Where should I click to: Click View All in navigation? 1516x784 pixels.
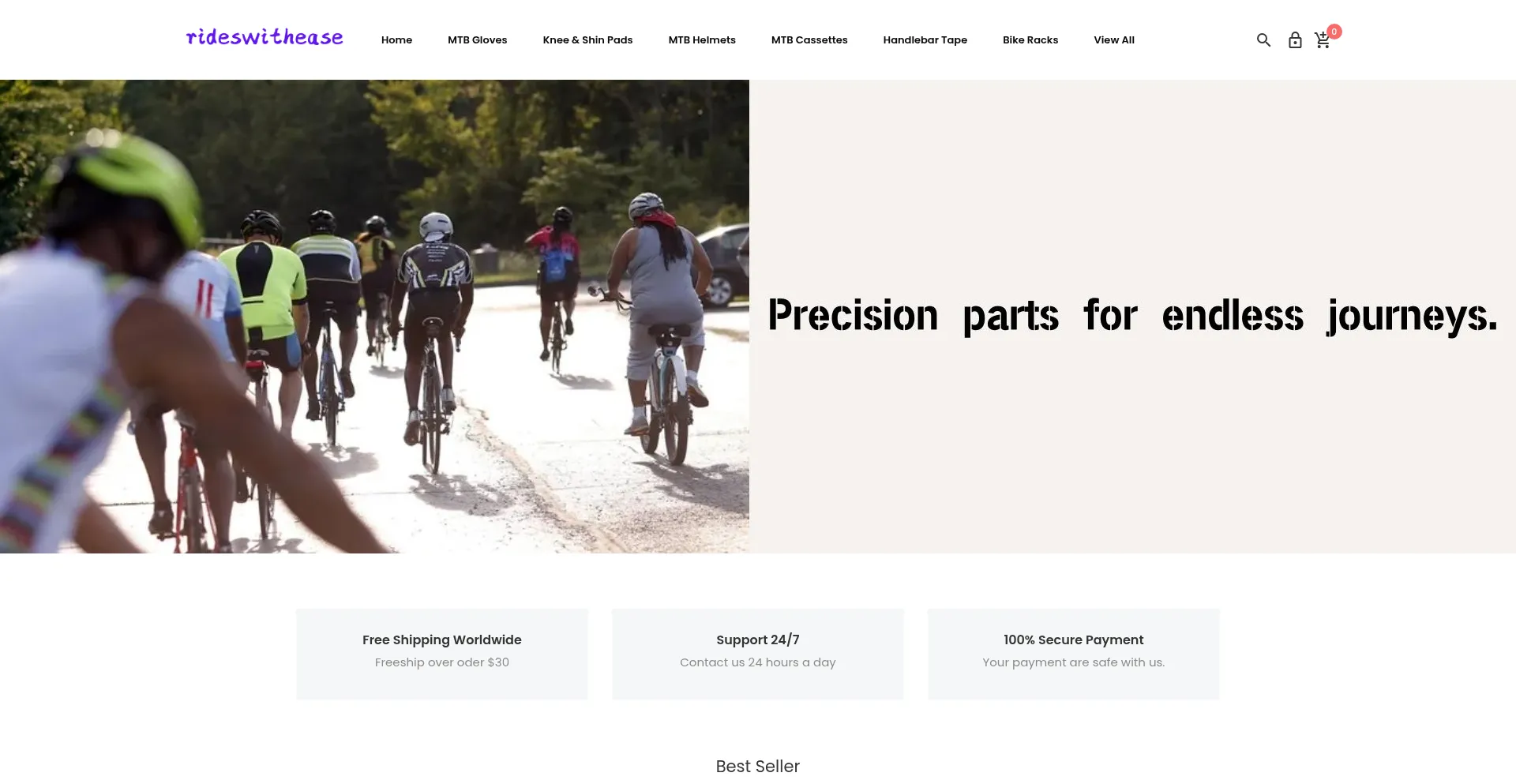(1114, 40)
